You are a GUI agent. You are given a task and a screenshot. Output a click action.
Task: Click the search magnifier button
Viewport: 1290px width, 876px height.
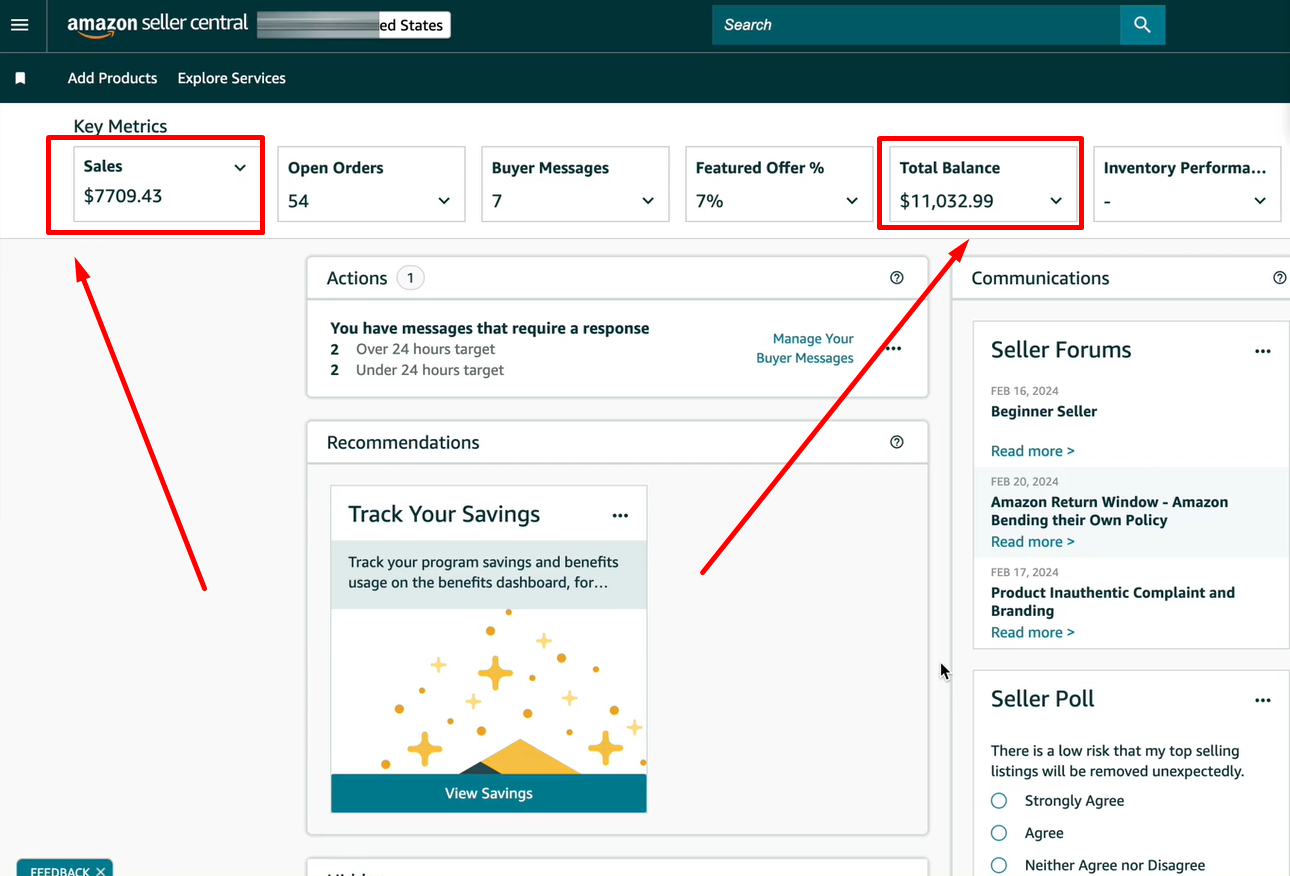pos(1142,25)
